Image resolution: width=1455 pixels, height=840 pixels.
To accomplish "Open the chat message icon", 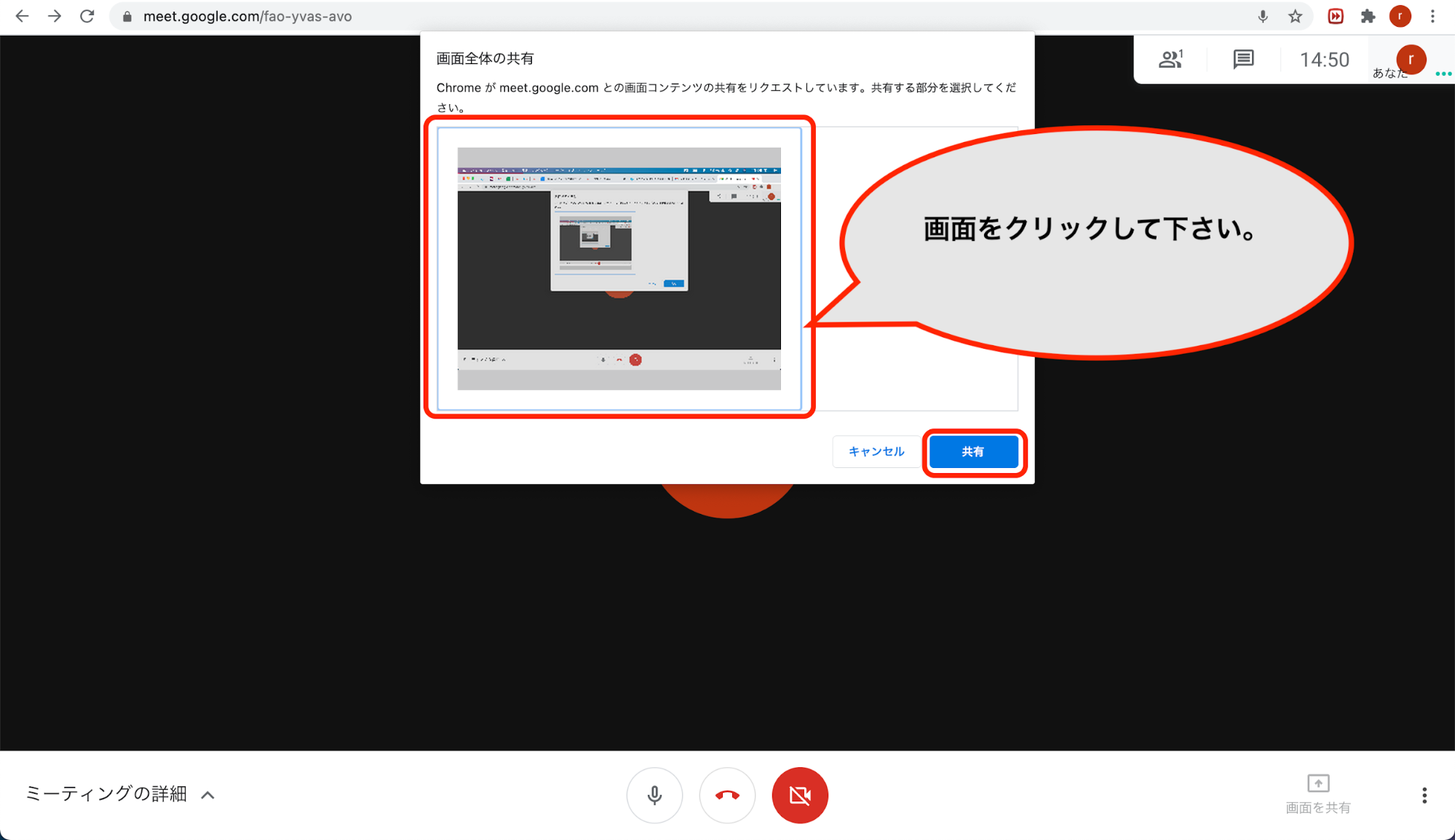I will tap(1243, 59).
